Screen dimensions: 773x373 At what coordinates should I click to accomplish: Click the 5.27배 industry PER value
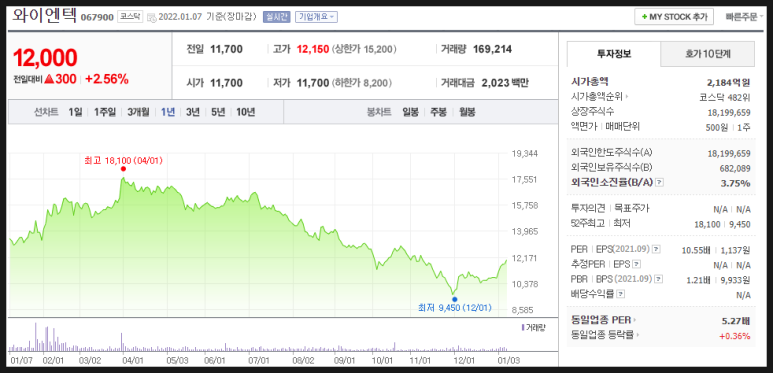point(736,321)
